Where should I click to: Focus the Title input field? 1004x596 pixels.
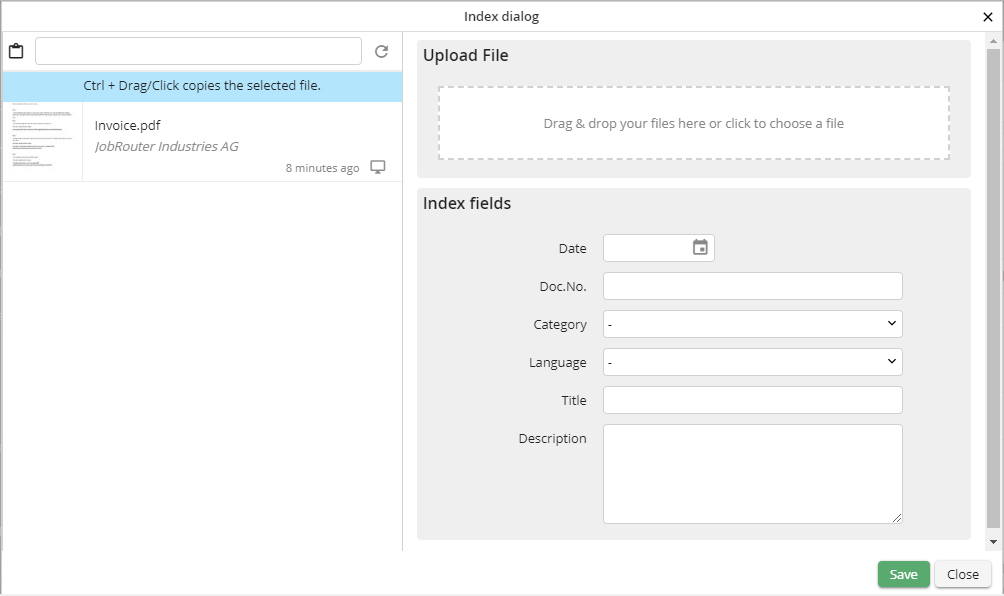point(751,399)
